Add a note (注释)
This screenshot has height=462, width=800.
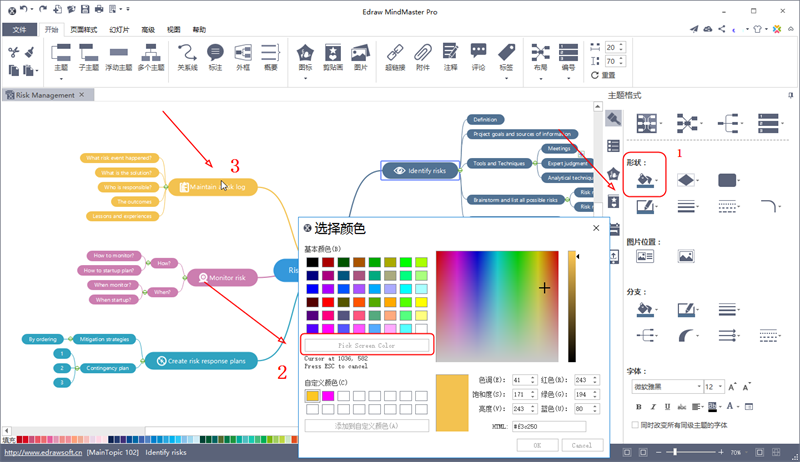(x=450, y=57)
